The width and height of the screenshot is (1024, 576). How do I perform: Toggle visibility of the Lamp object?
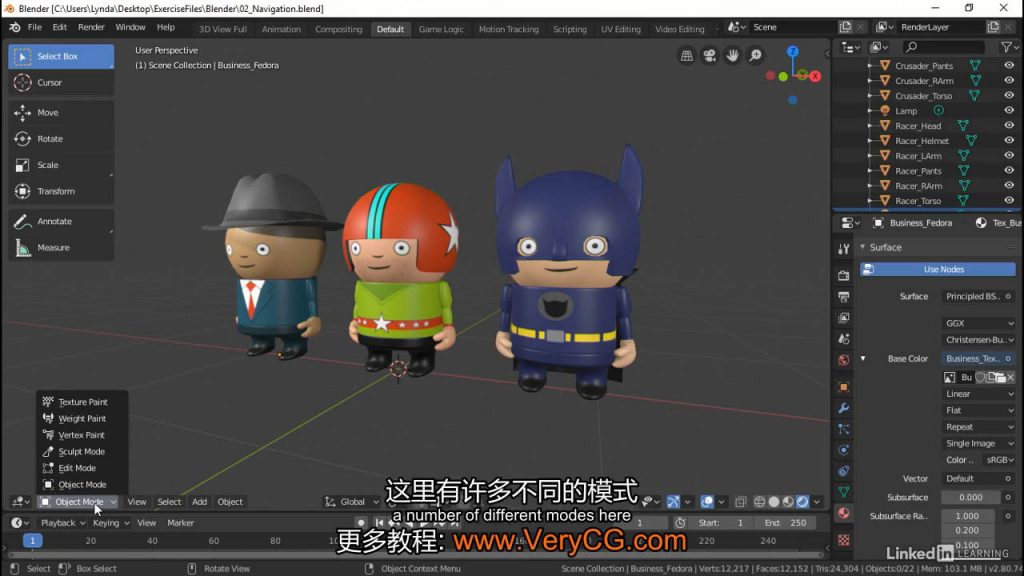(1009, 110)
